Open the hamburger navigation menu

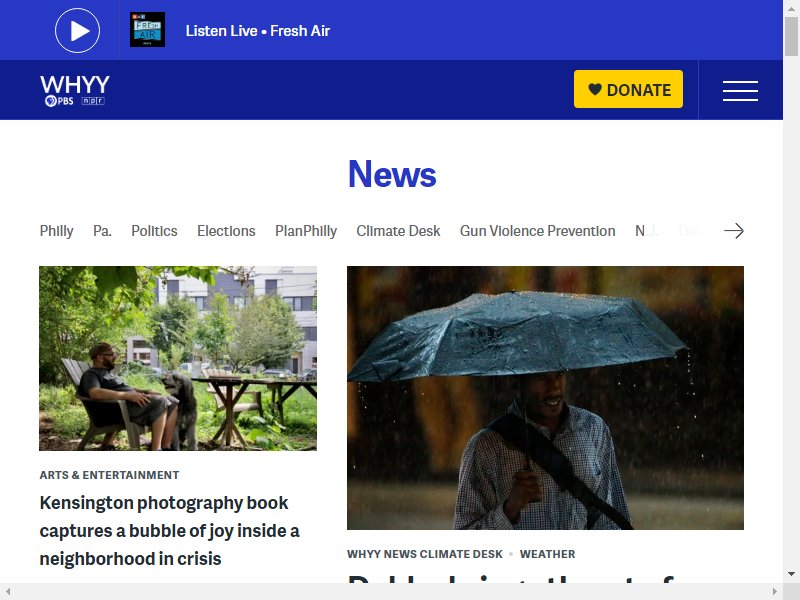coord(740,90)
